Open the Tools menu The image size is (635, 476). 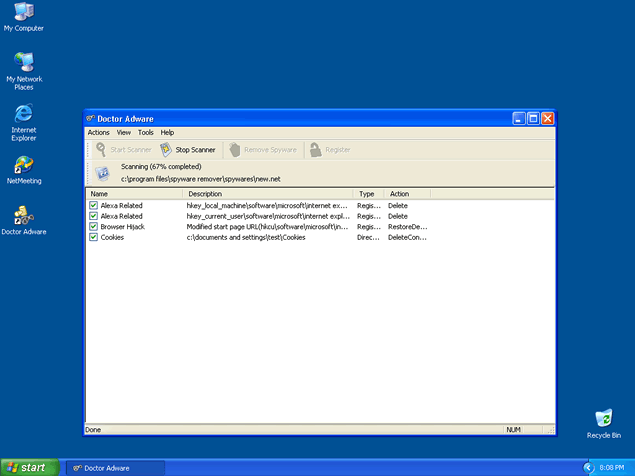(146, 132)
